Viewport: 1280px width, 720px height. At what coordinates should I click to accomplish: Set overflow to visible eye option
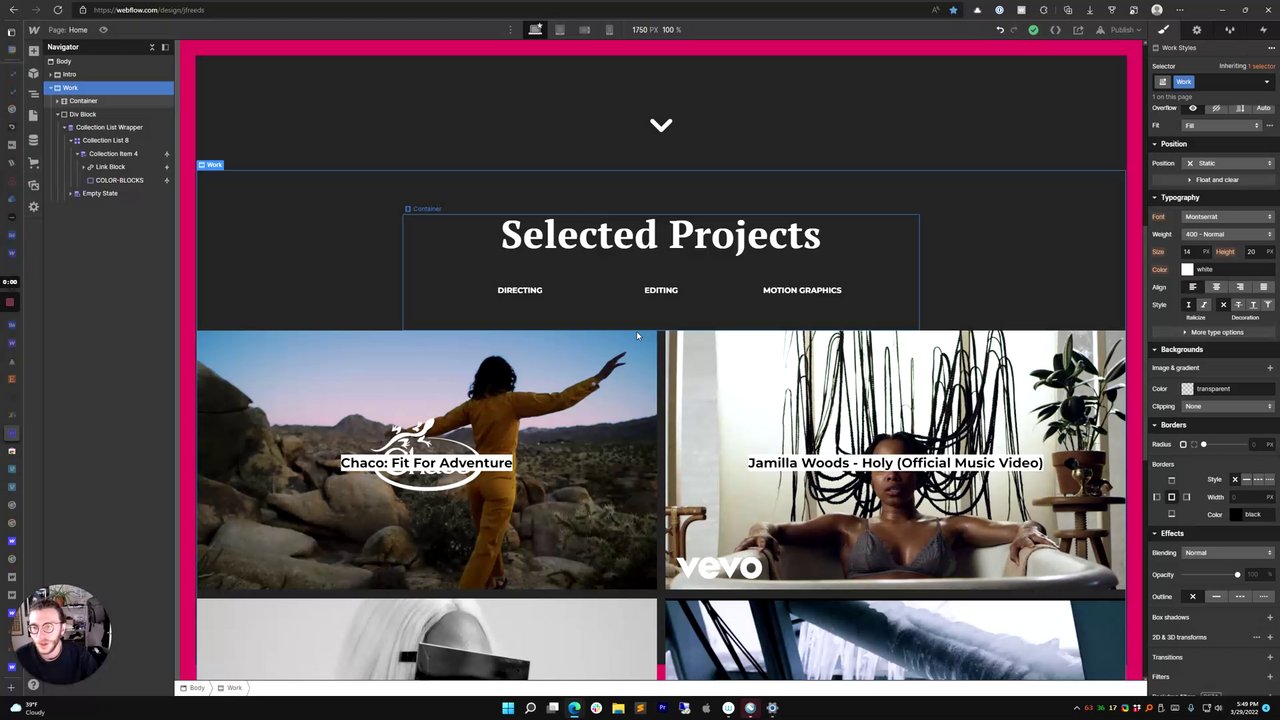1192,108
